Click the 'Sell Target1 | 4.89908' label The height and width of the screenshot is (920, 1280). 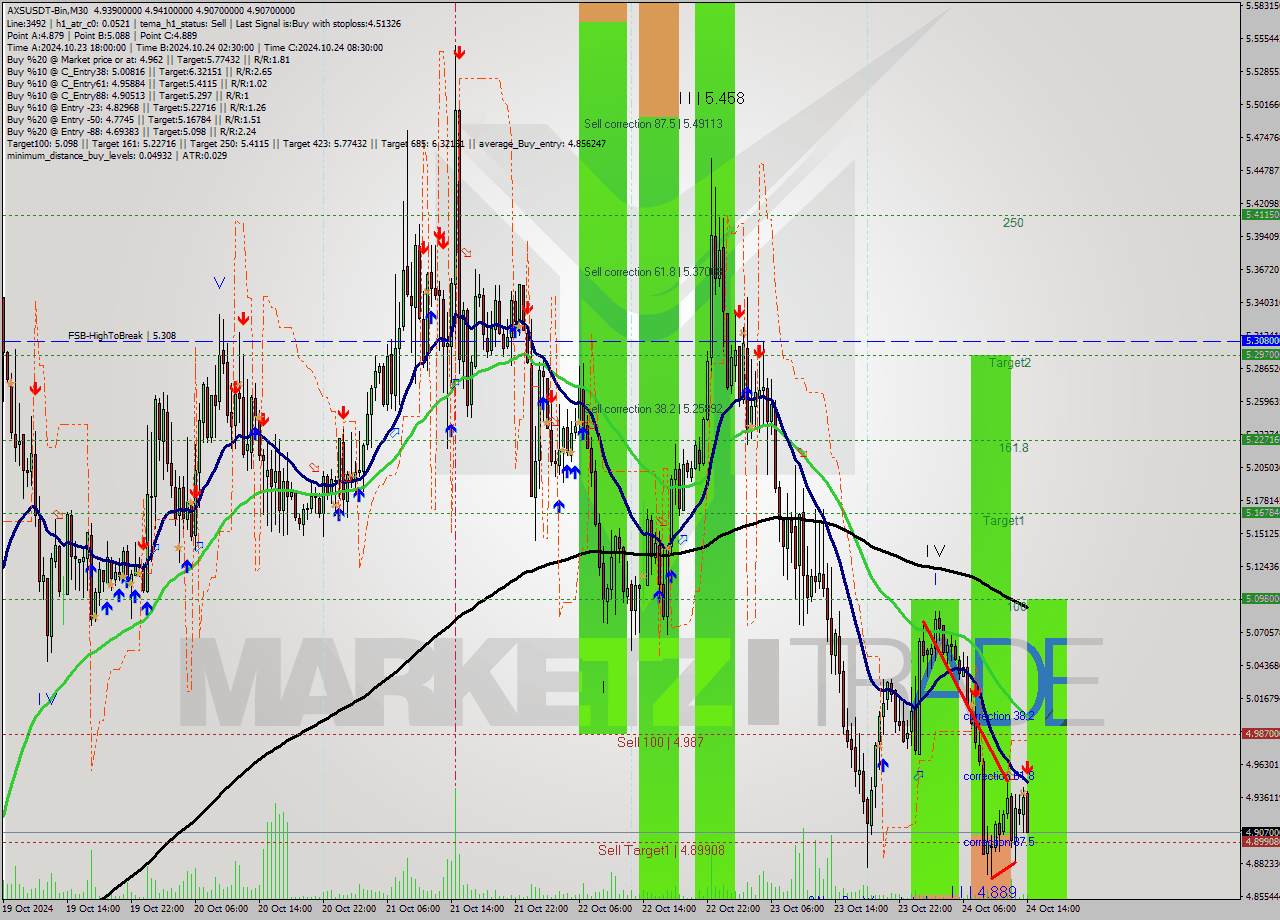click(x=661, y=850)
